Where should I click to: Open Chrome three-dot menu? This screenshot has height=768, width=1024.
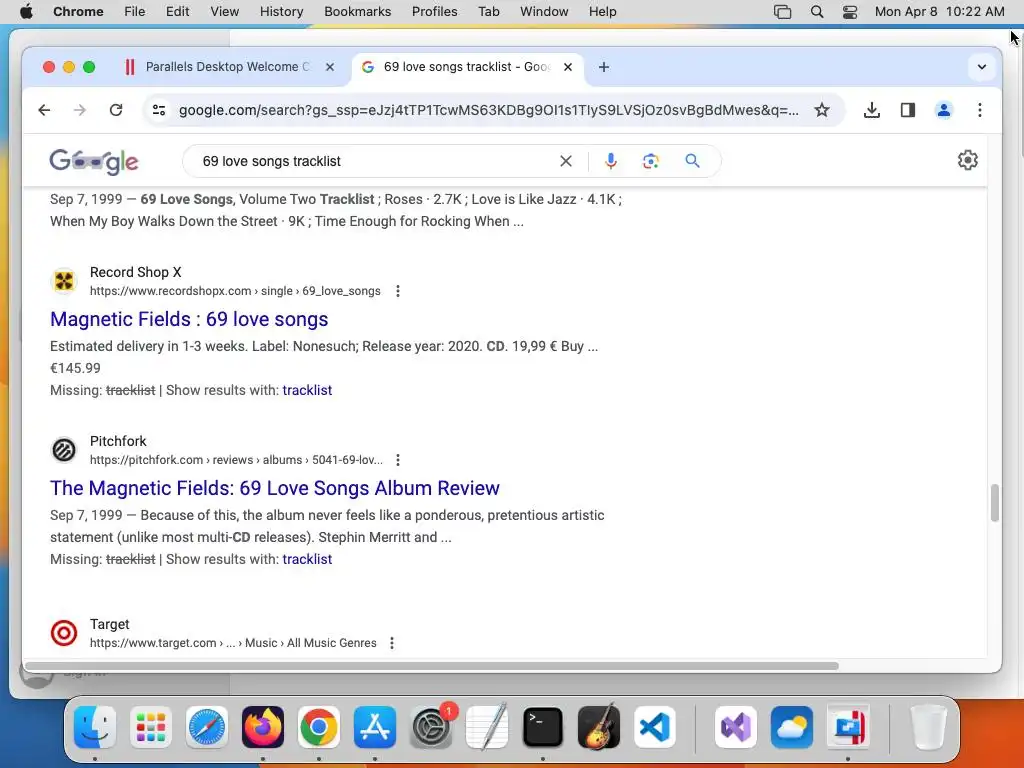980,110
